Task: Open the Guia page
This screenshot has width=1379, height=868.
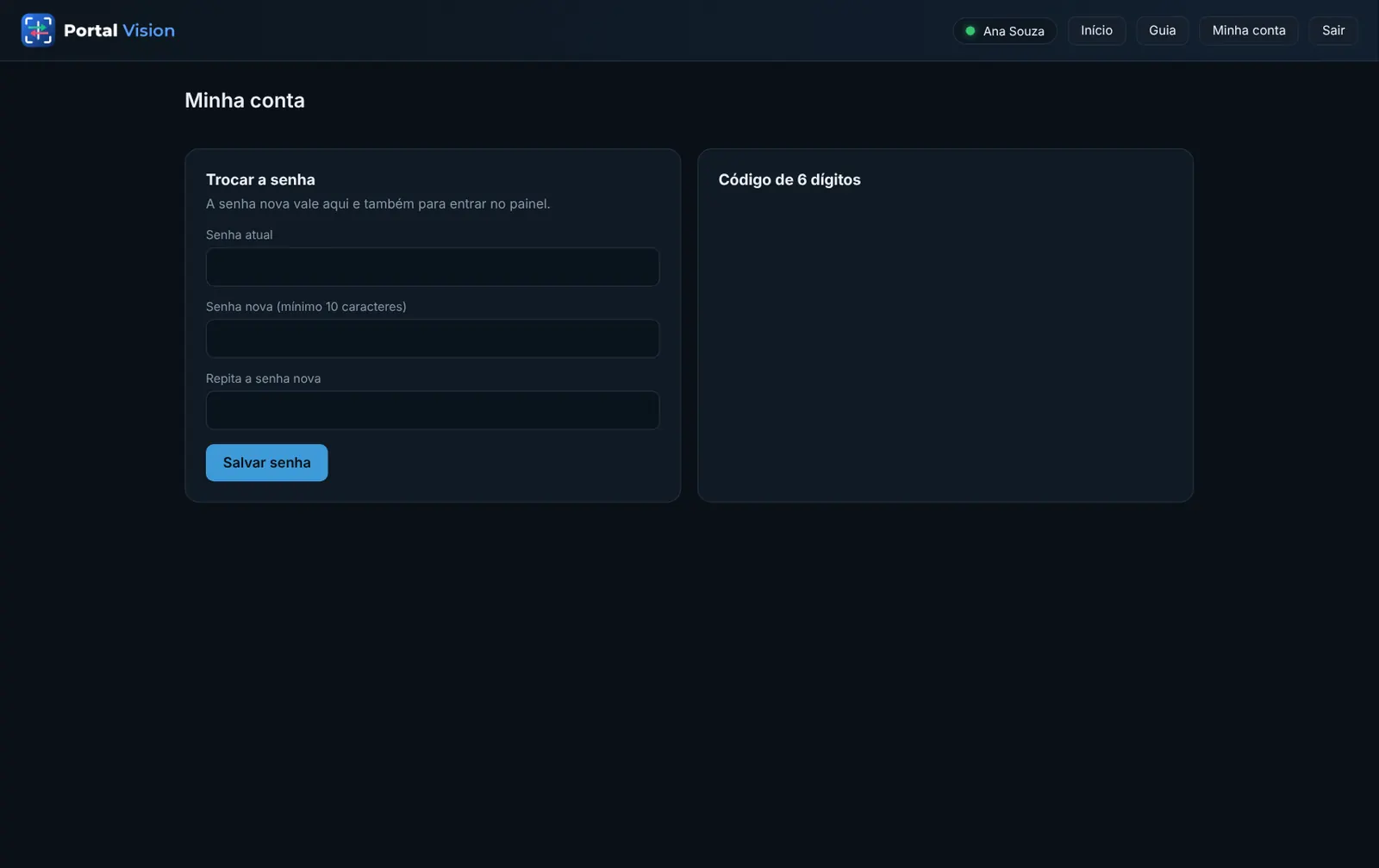Action: [1162, 30]
